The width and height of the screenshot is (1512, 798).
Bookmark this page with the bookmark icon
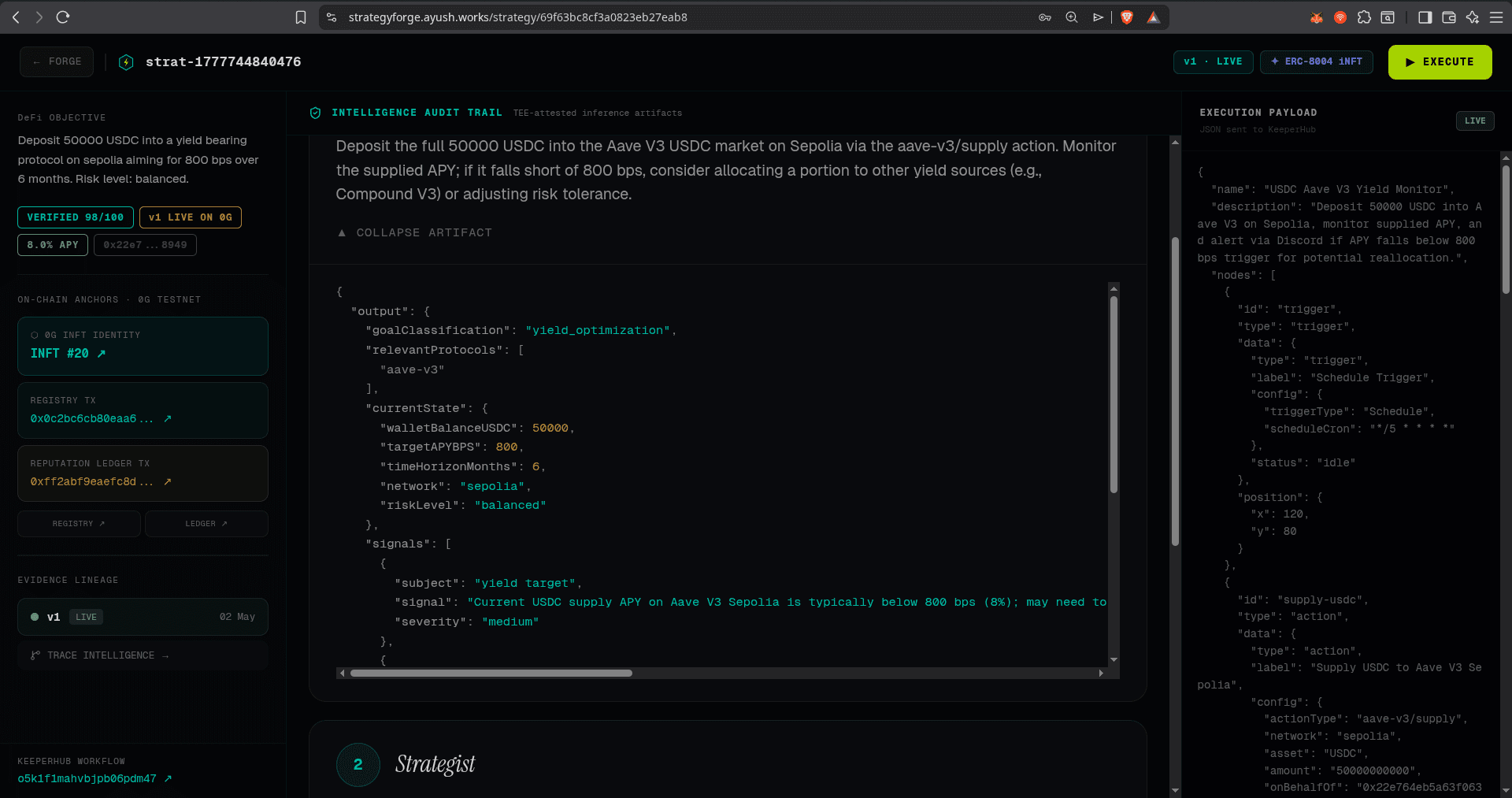[301, 17]
